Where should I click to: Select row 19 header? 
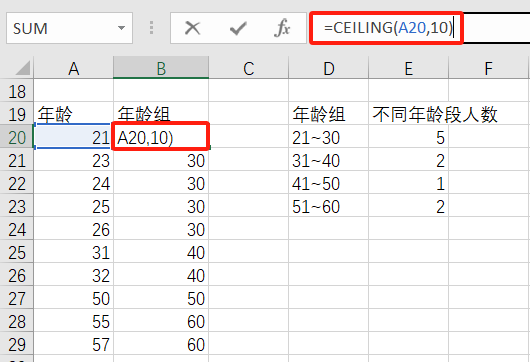click(17, 113)
